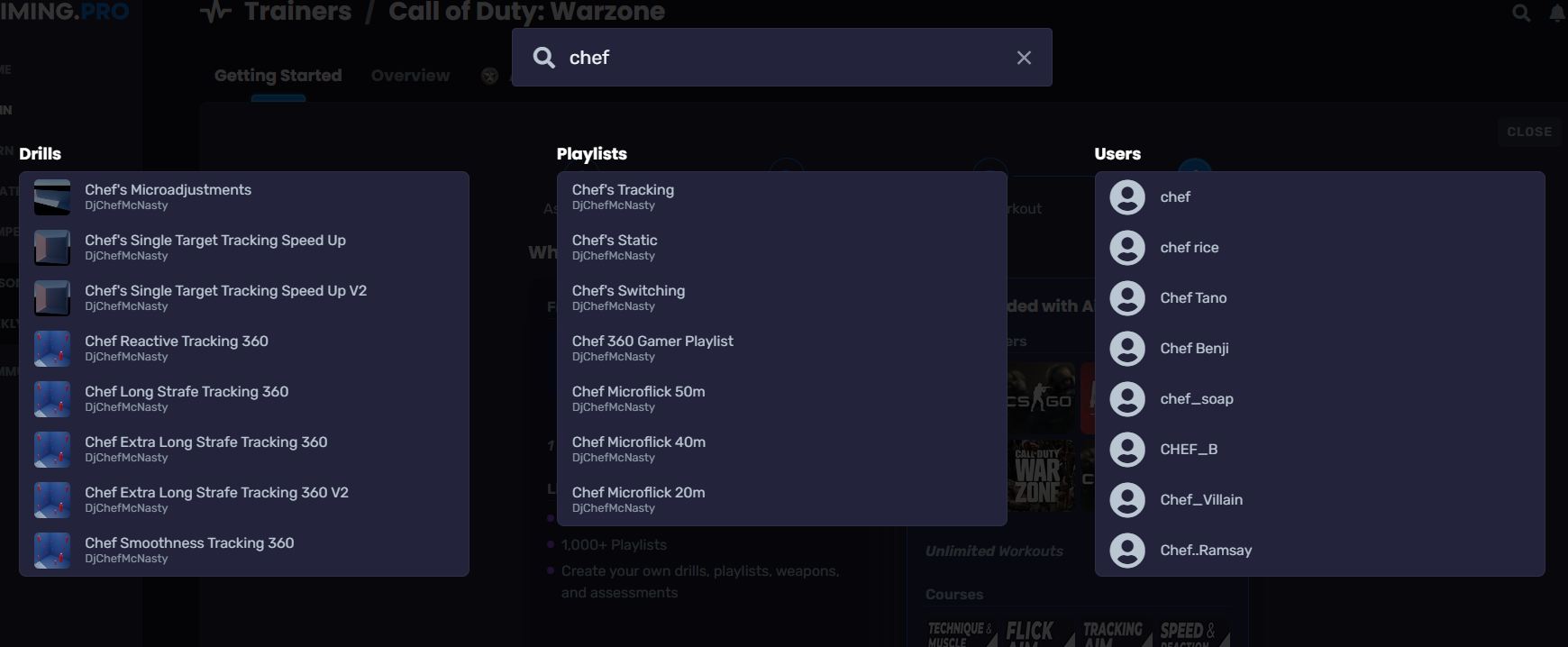Click the avatar icon for Chef Tano
1568x647 pixels.
coord(1127,298)
